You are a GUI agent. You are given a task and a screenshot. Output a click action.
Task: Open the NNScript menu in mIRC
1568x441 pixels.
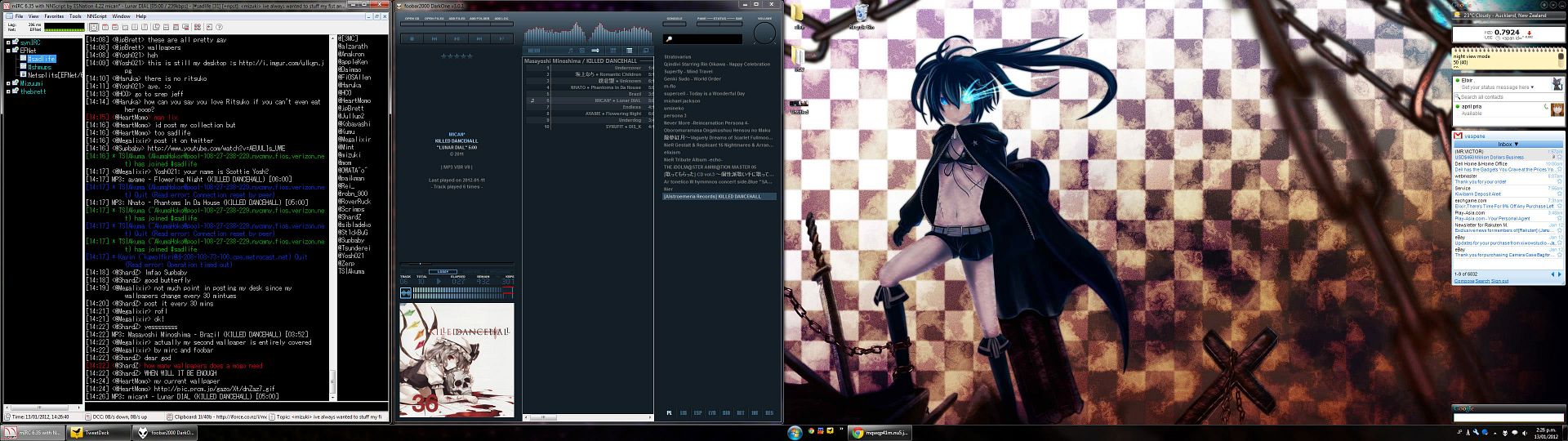click(x=96, y=16)
